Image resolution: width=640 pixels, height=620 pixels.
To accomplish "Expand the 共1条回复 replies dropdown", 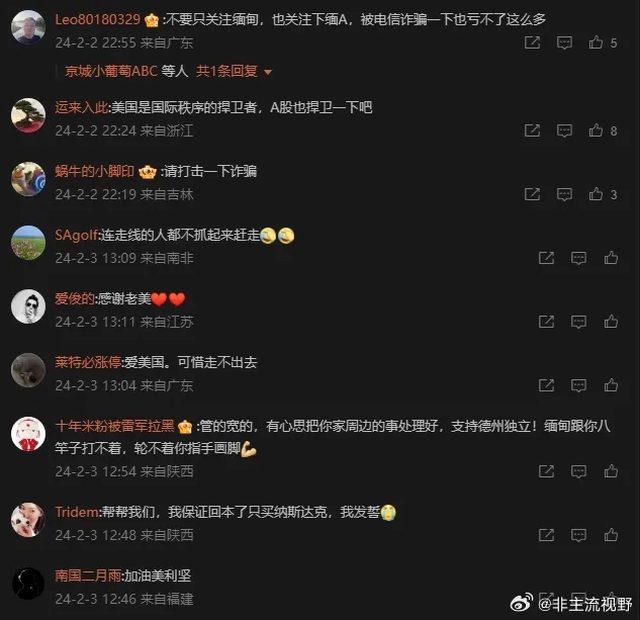I will point(233,71).
